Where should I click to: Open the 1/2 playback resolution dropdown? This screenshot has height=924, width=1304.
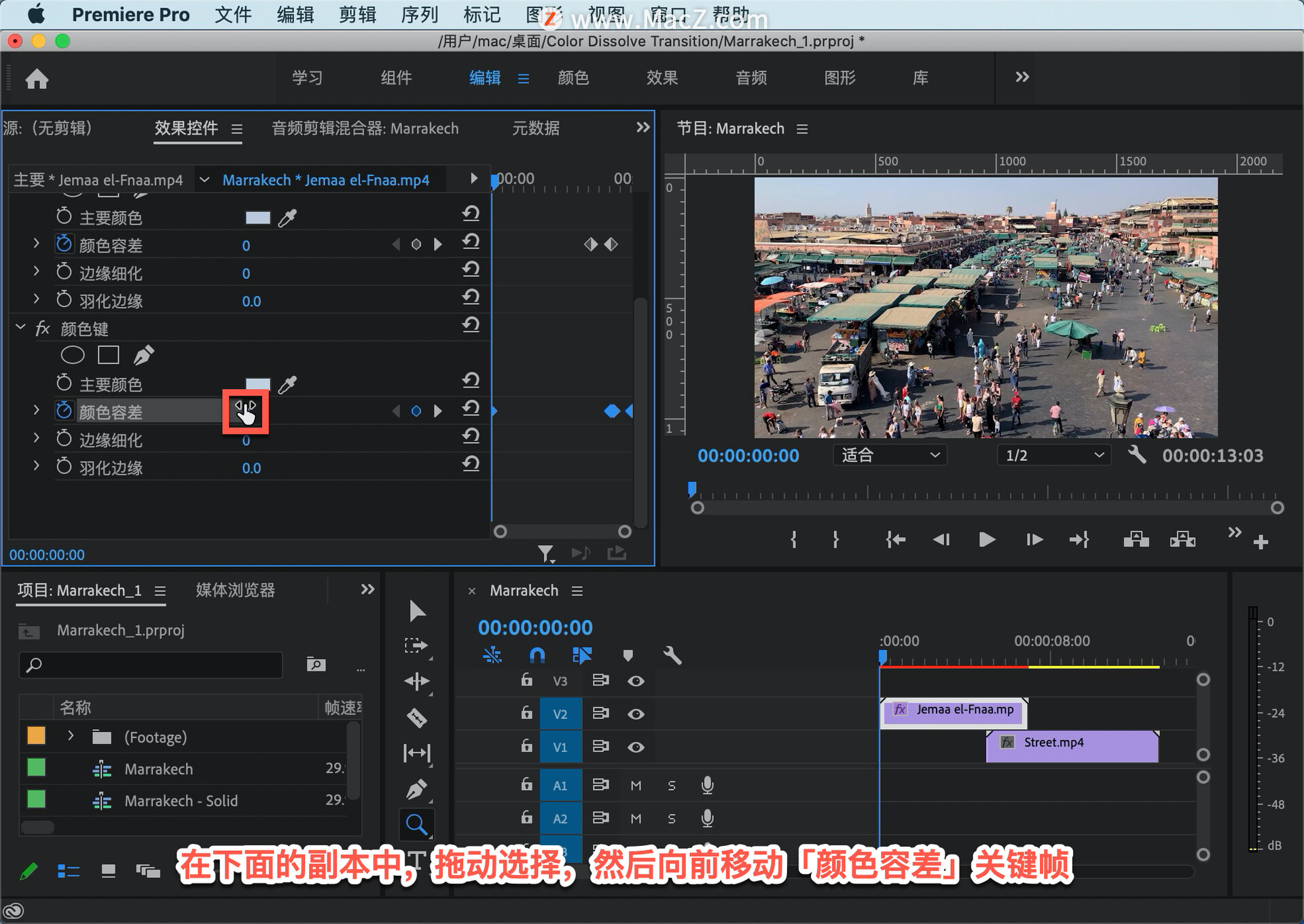coord(1053,455)
